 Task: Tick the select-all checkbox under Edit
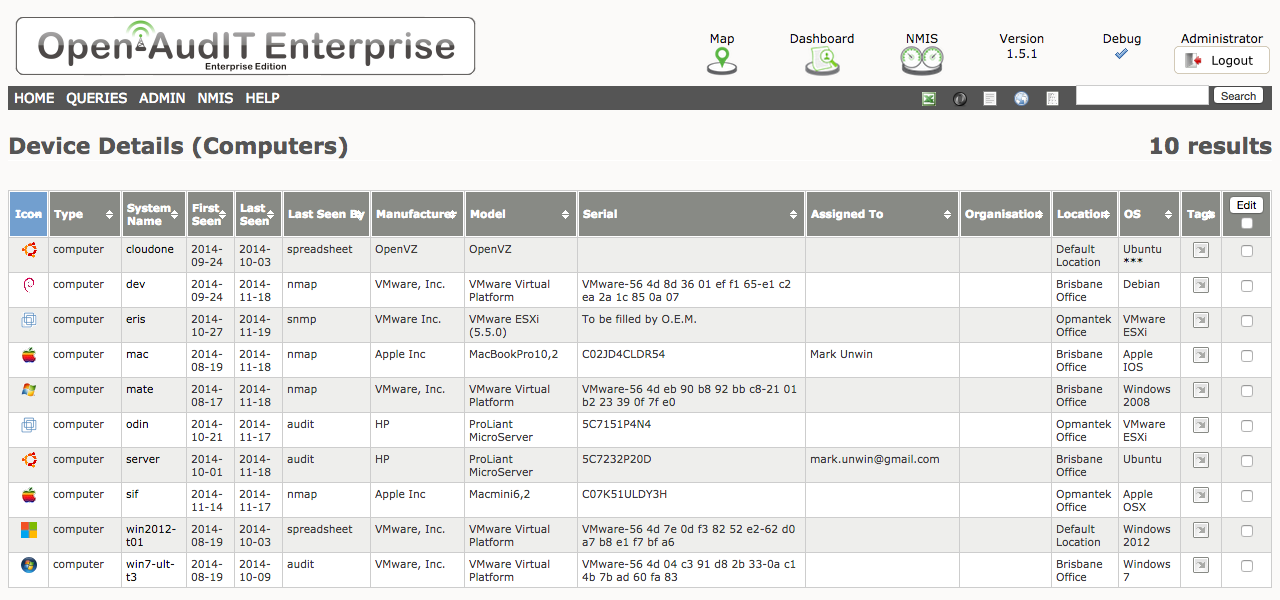pyautogui.click(x=1246, y=223)
